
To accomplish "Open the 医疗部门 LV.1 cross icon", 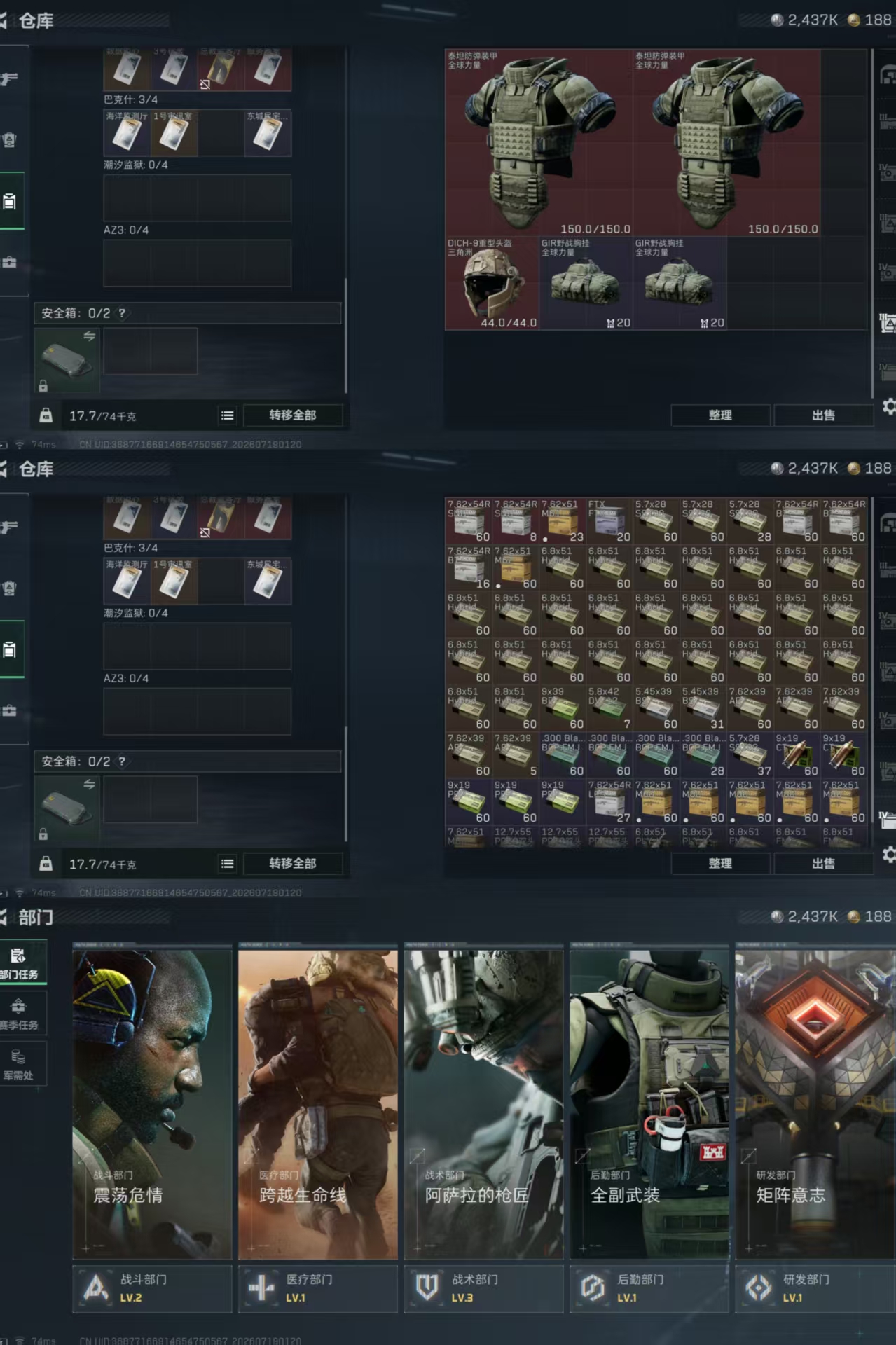I will (x=261, y=1288).
